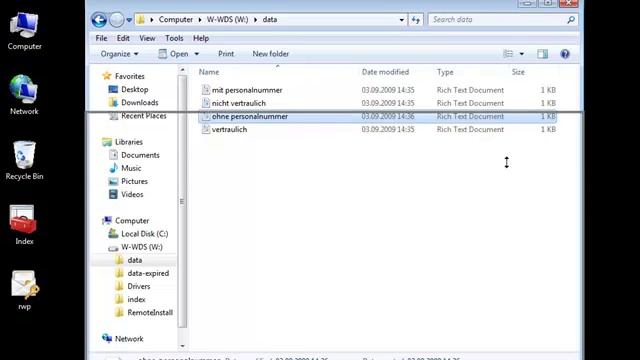Click the data breadcrumb segment

click(270, 20)
